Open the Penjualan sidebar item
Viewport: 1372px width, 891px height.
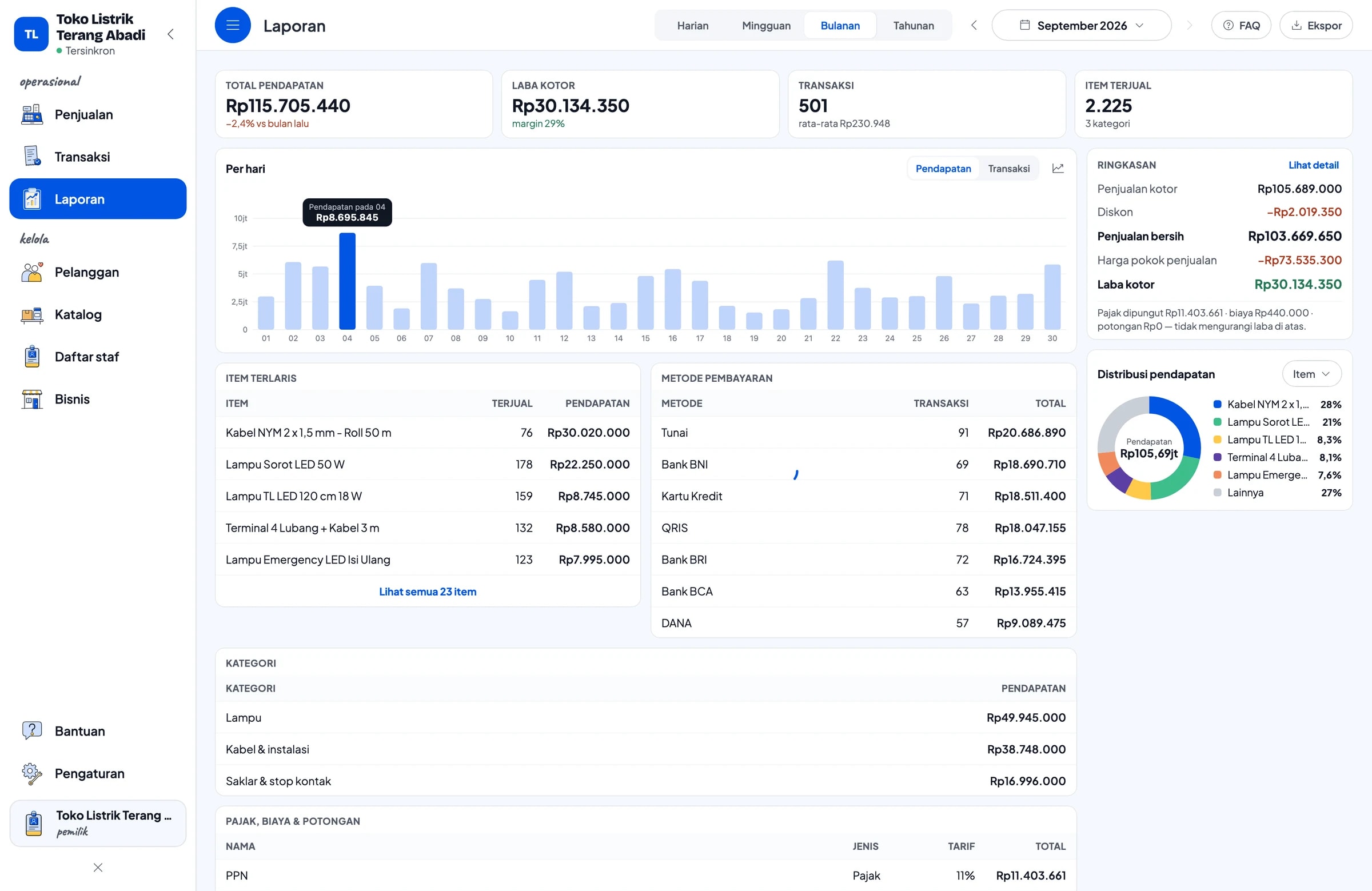pos(98,115)
